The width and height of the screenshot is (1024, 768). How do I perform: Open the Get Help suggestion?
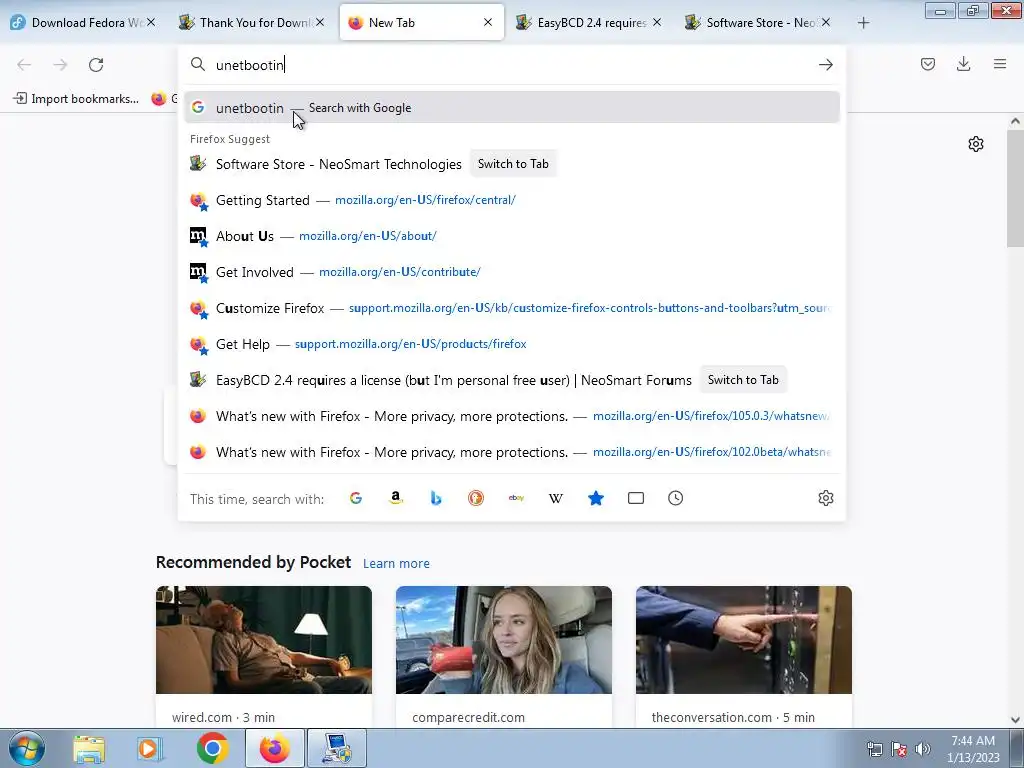point(511,344)
